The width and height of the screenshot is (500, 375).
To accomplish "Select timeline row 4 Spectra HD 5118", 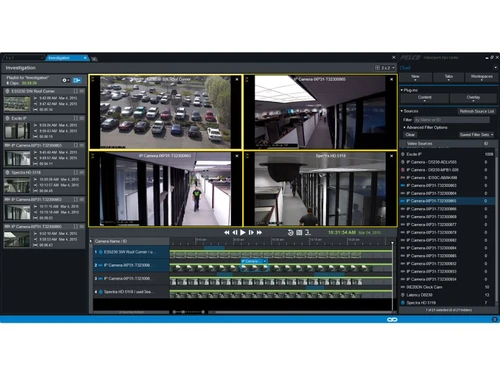I will [x=131, y=292].
